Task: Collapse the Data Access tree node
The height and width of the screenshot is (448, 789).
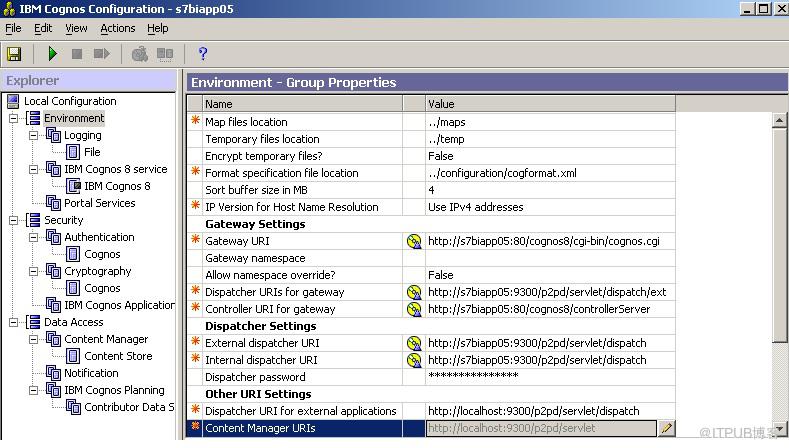Action: [x=14, y=322]
